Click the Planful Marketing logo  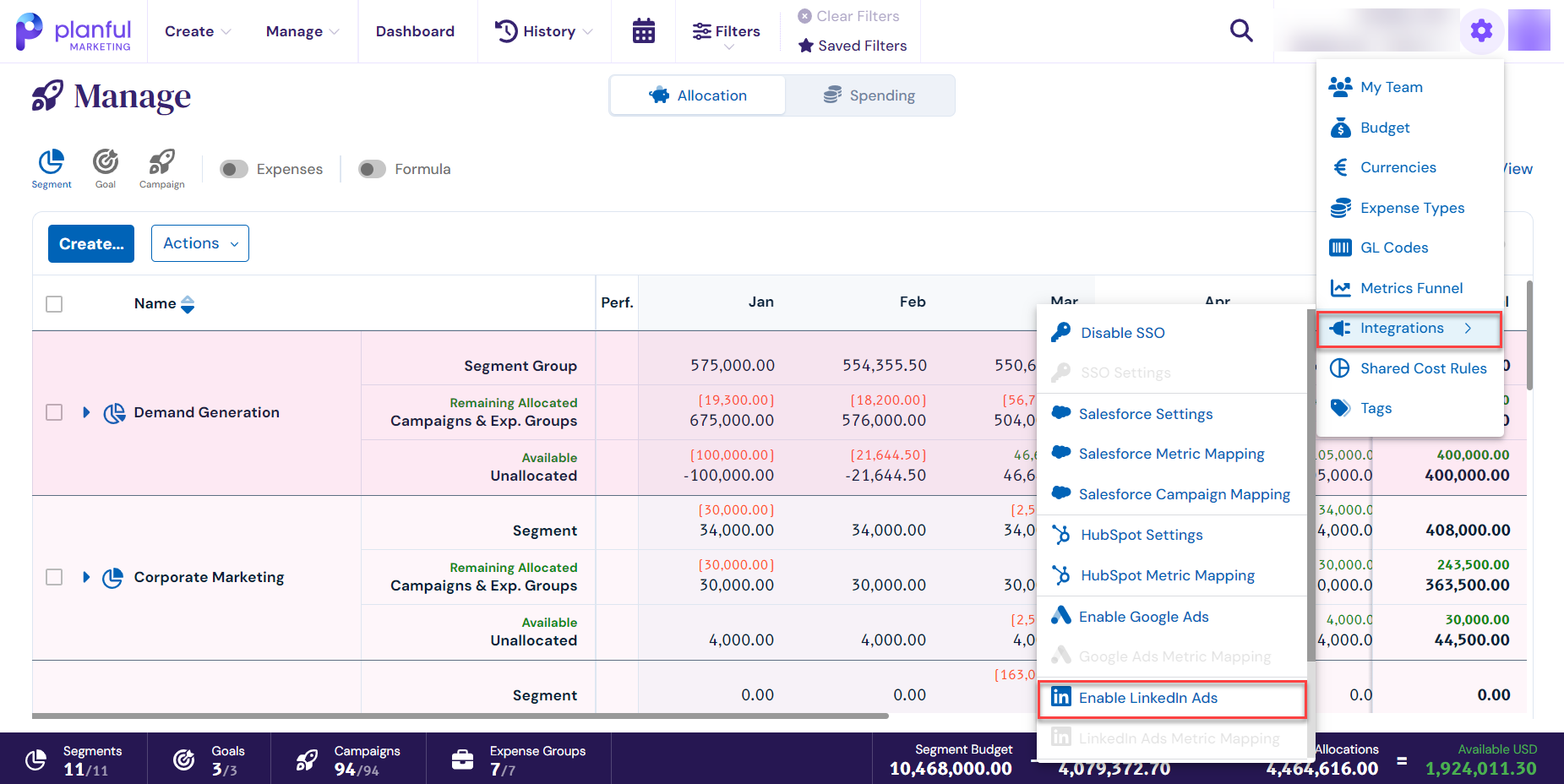(74, 32)
